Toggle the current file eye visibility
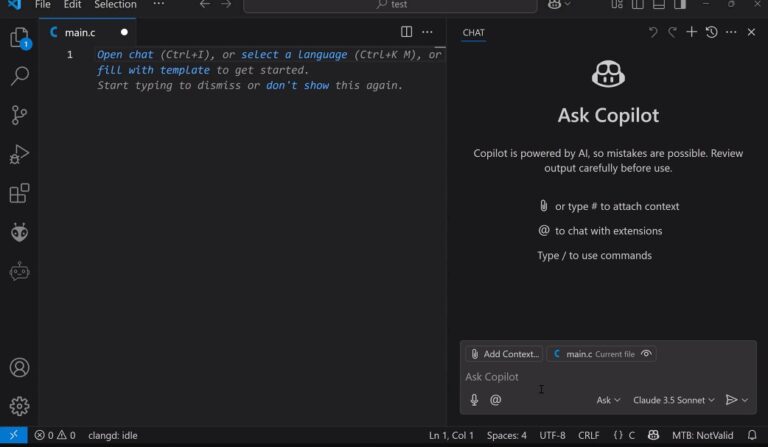Image resolution: width=768 pixels, height=447 pixels. pyautogui.click(x=647, y=353)
